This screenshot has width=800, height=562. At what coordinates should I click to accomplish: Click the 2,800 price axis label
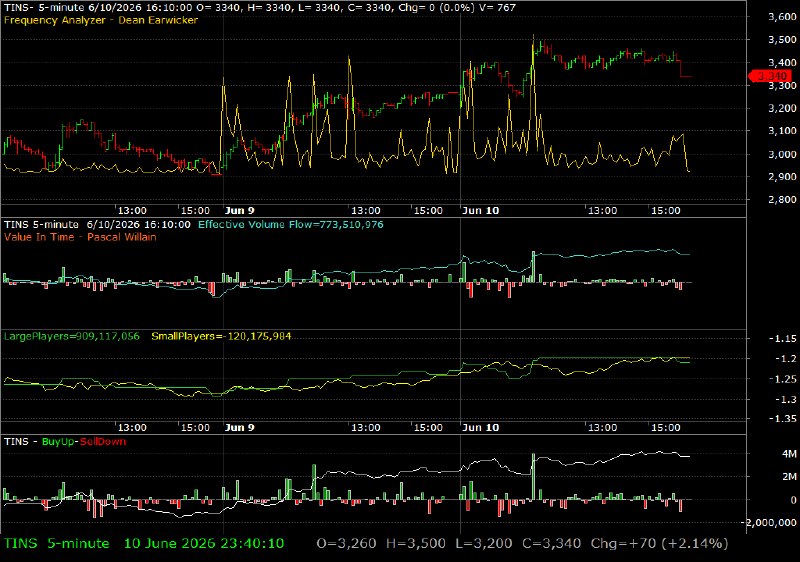pyautogui.click(x=782, y=199)
